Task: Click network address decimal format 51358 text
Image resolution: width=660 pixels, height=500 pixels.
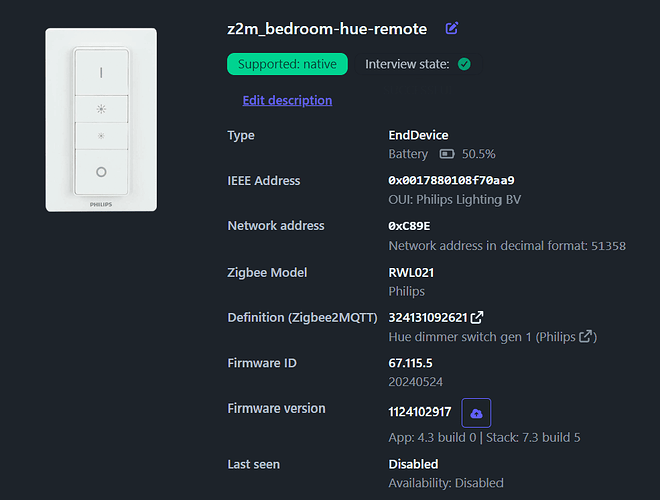Action: click(x=507, y=246)
